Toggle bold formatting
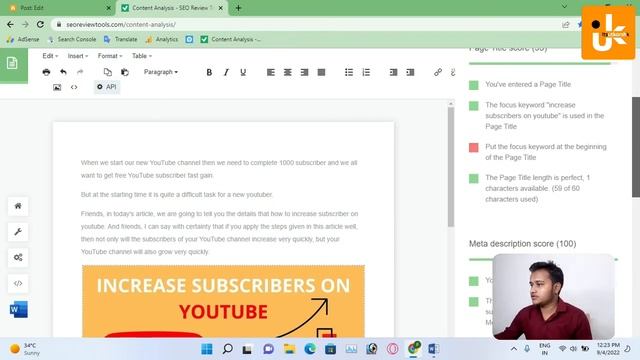640x360 pixels. coord(209,72)
